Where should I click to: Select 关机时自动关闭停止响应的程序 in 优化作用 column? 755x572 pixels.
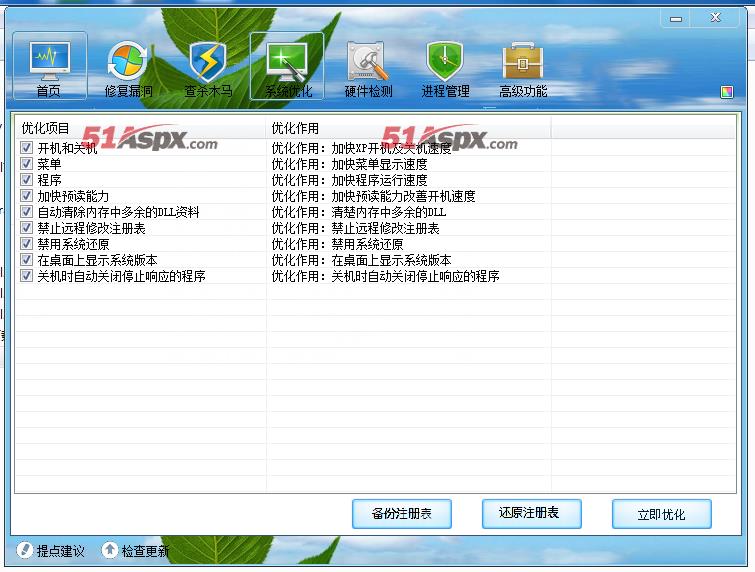point(416,276)
